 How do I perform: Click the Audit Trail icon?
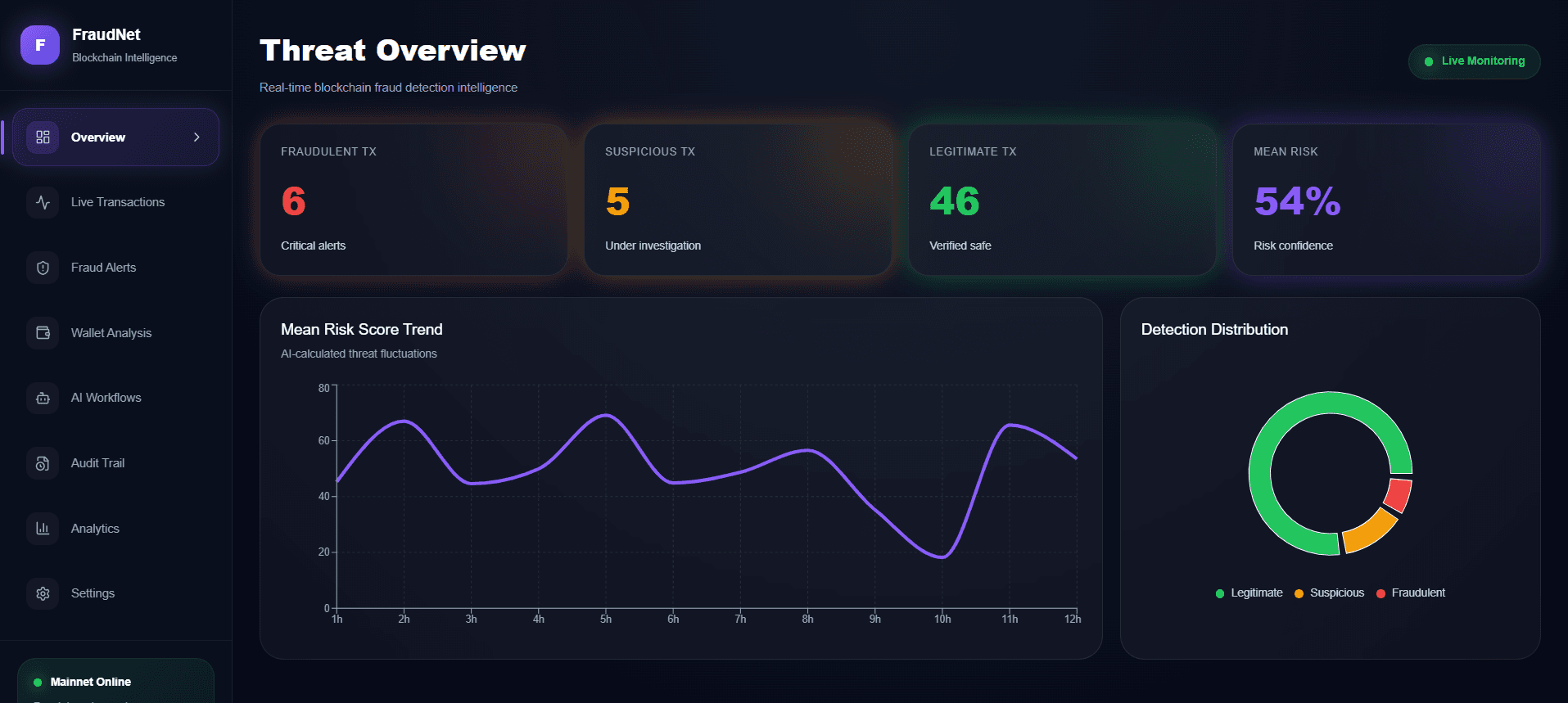(x=43, y=463)
